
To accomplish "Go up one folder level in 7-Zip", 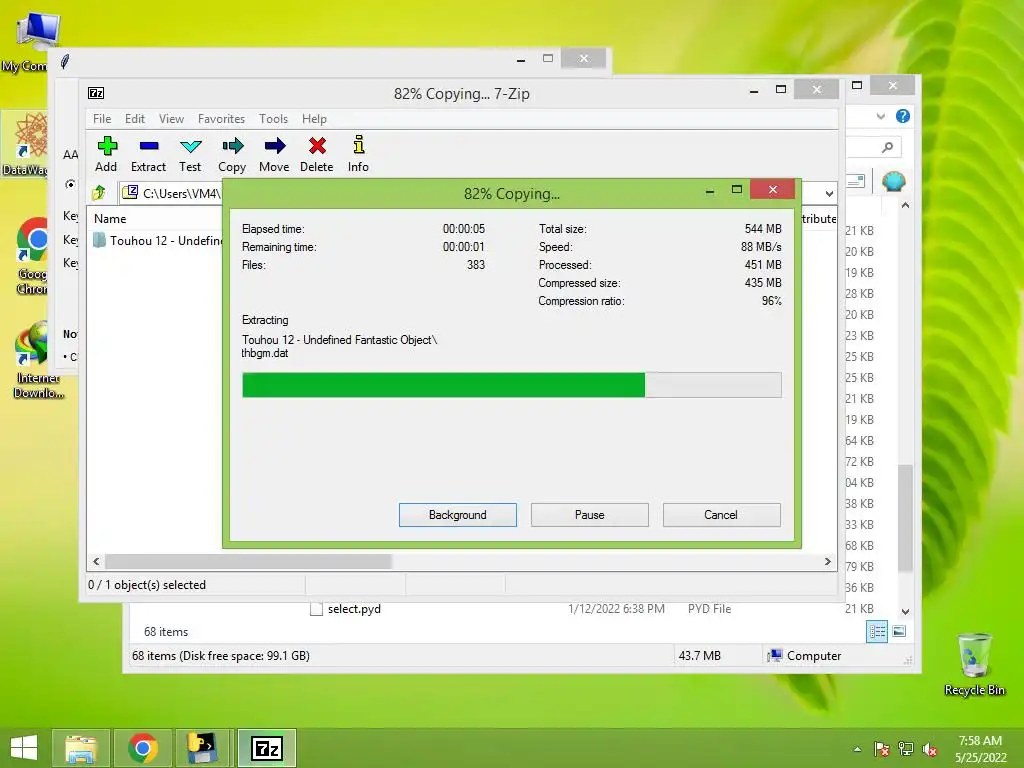I will point(99,193).
